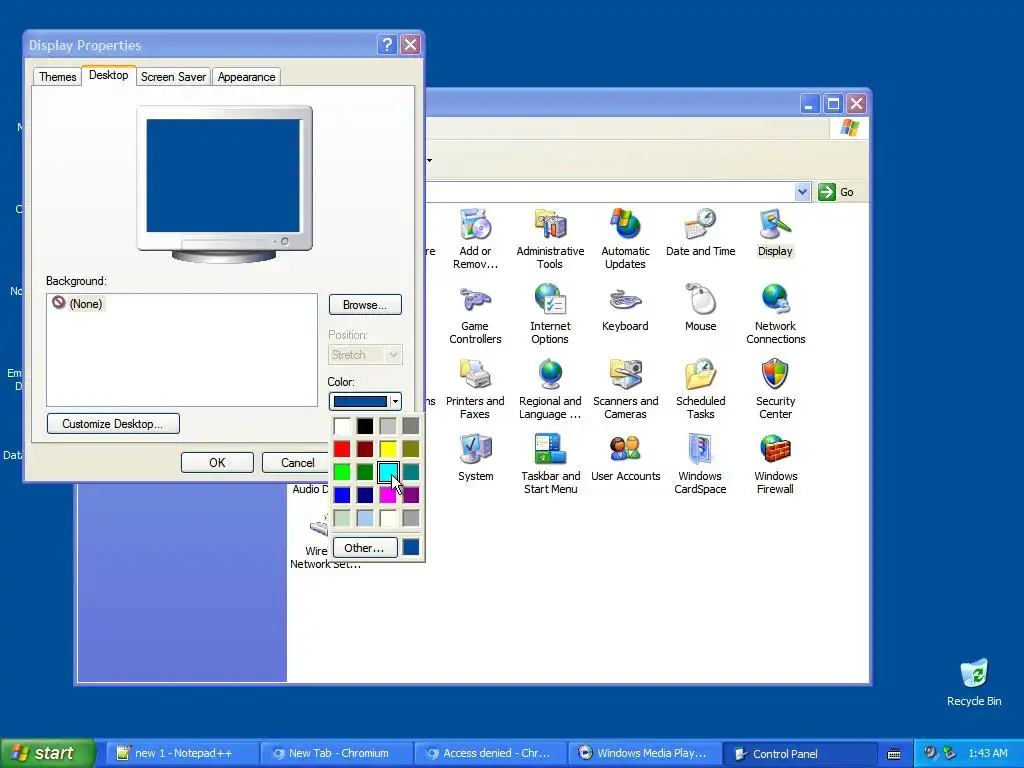Switch to New Tab - Chromium taskbar item

coord(336,753)
